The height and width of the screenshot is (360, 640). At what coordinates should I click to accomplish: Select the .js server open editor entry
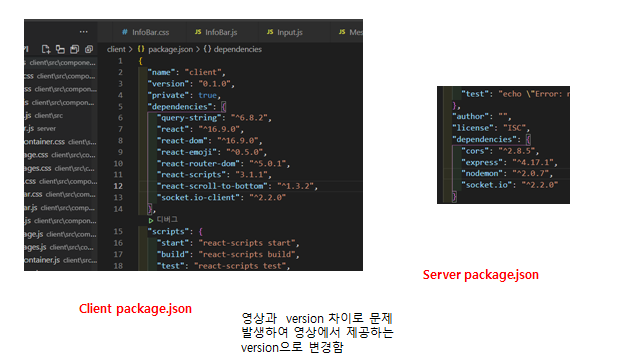click(x=61, y=129)
